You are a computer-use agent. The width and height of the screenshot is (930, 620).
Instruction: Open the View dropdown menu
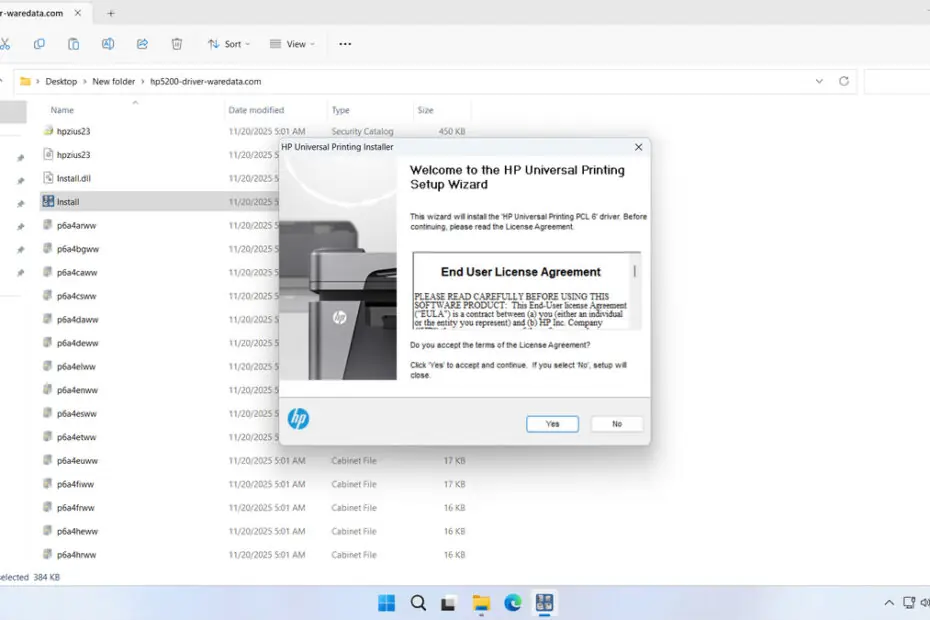point(290,44)
